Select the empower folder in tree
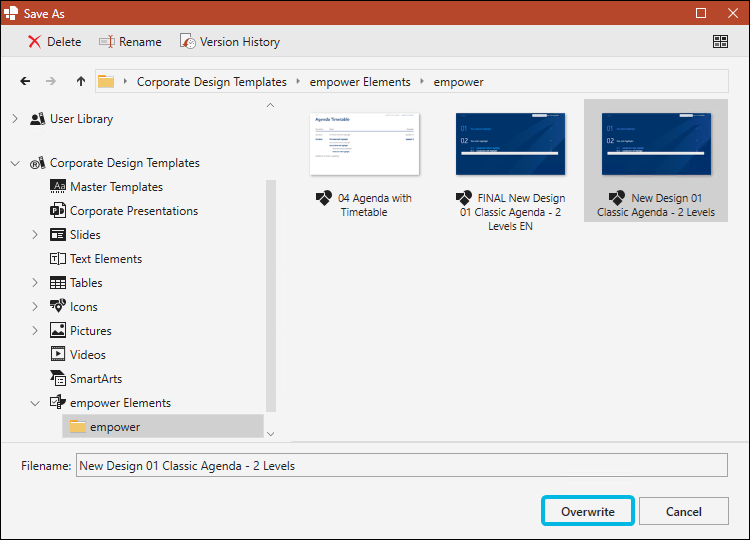The height and width of the screenshot is (540, 750). (163, 427)
